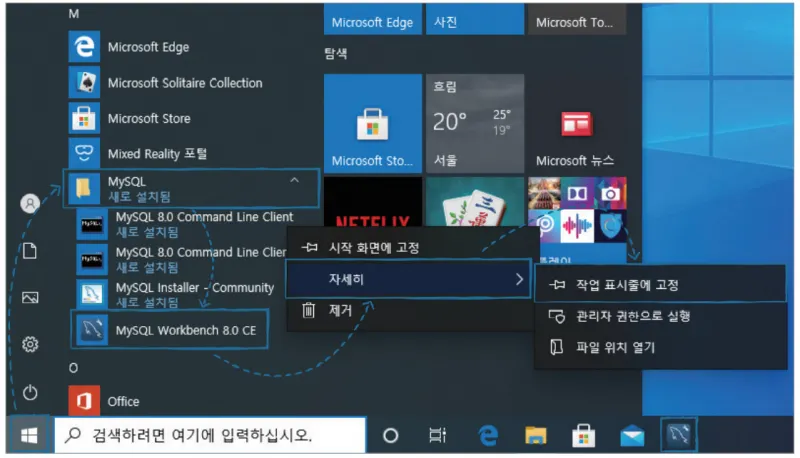This screenshot has width=800, height=458.
Task: Click the M letter section header
Action: click(74, 14)
